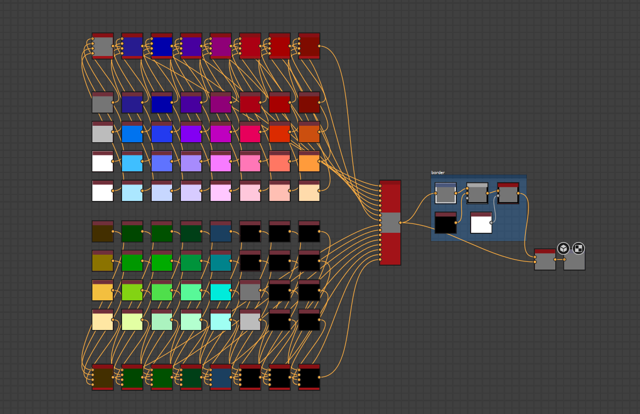Pick the olive yellow color node
Viewport: 640px width, 414px height.
(x=102, y=262)
